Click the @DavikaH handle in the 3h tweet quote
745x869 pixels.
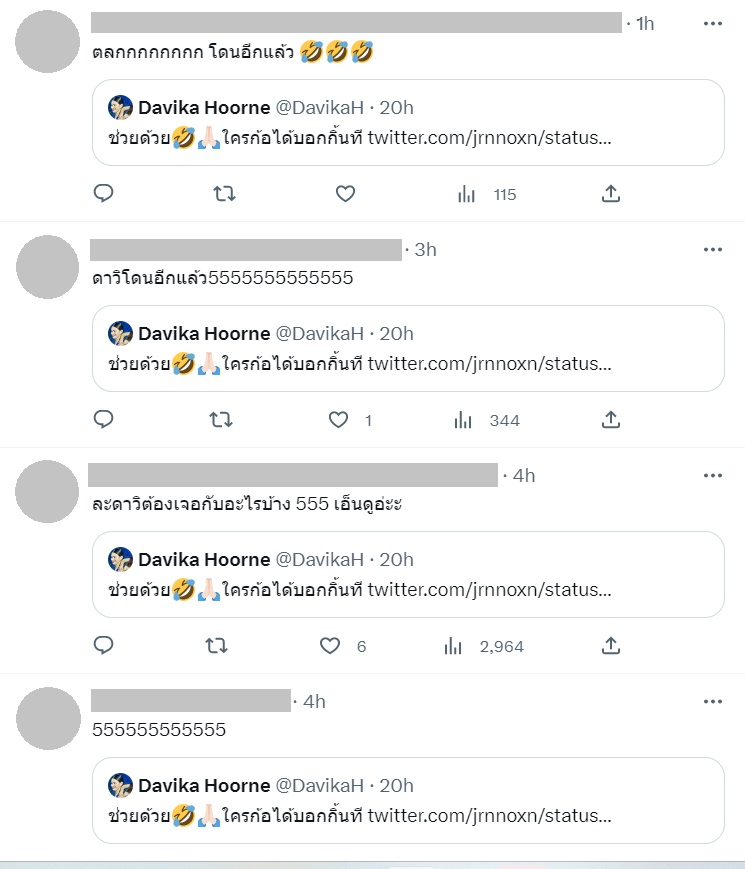pyautogui.click(x=320, y=333)
